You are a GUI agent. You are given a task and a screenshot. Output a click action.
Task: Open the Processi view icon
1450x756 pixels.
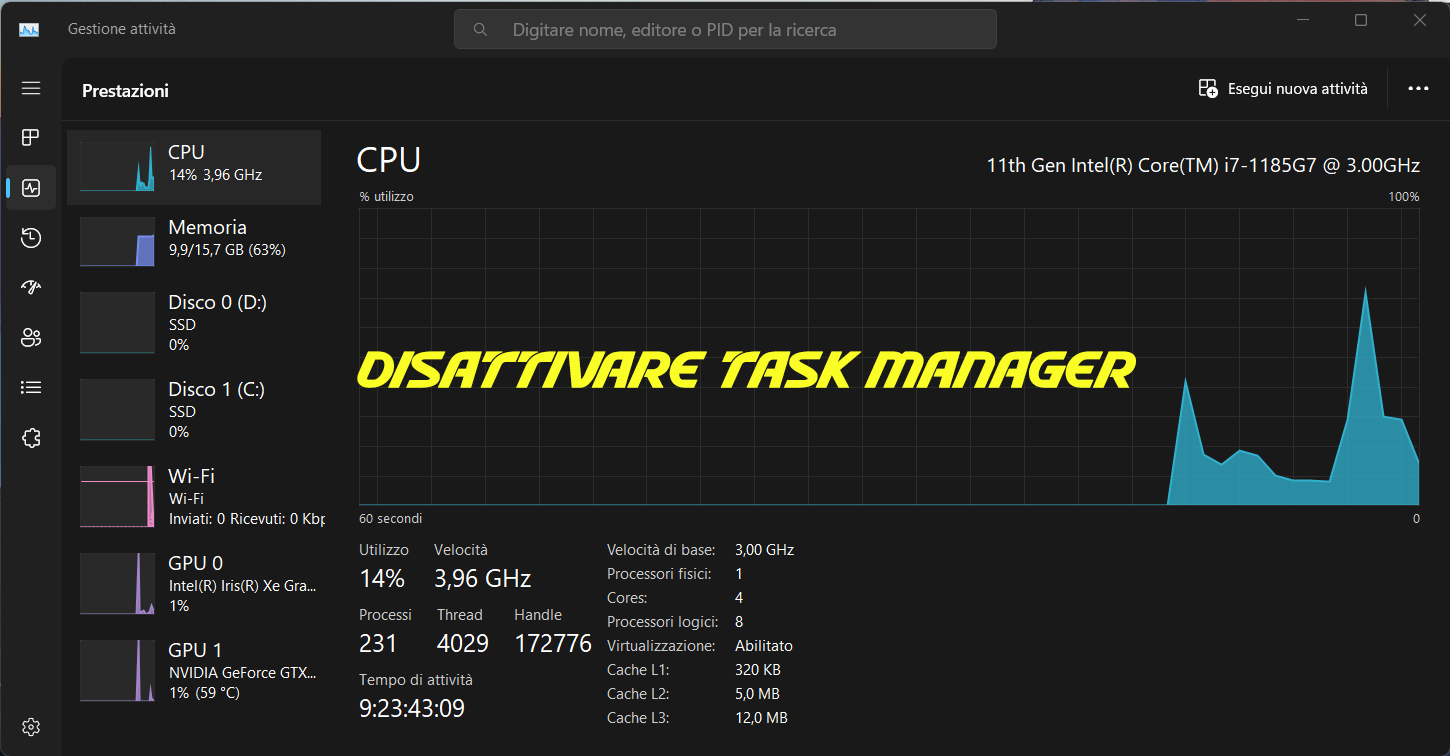pyautogui.click(x=30, y=137)
